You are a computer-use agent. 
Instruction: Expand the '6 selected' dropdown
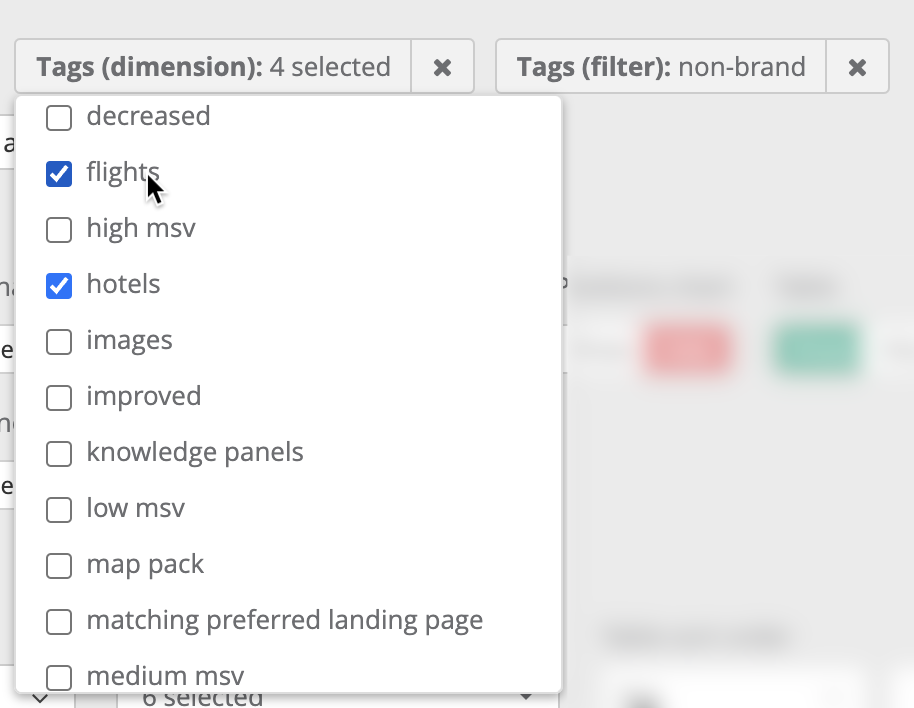coord(330,698)
